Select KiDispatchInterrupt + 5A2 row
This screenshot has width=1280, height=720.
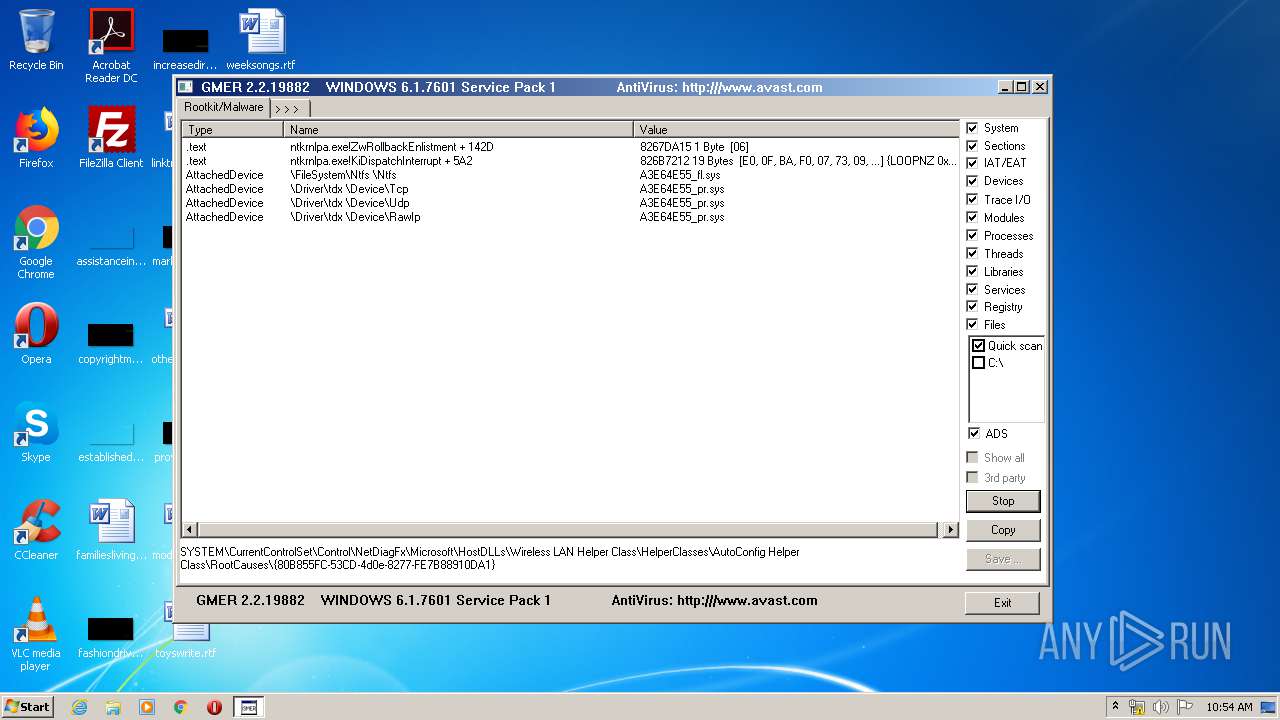(x=570, y=161)
